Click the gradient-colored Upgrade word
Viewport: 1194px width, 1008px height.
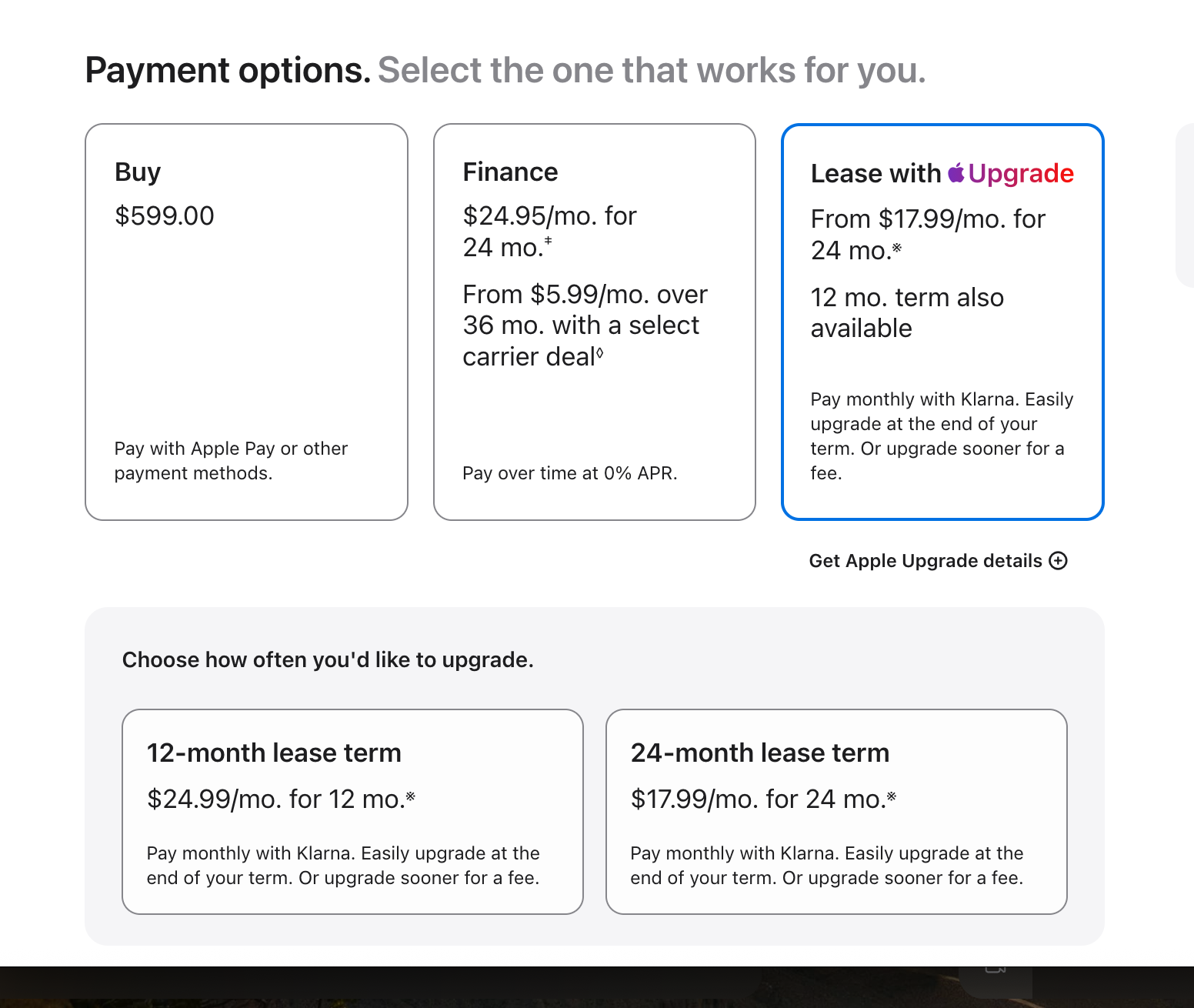click(1021, 173)
